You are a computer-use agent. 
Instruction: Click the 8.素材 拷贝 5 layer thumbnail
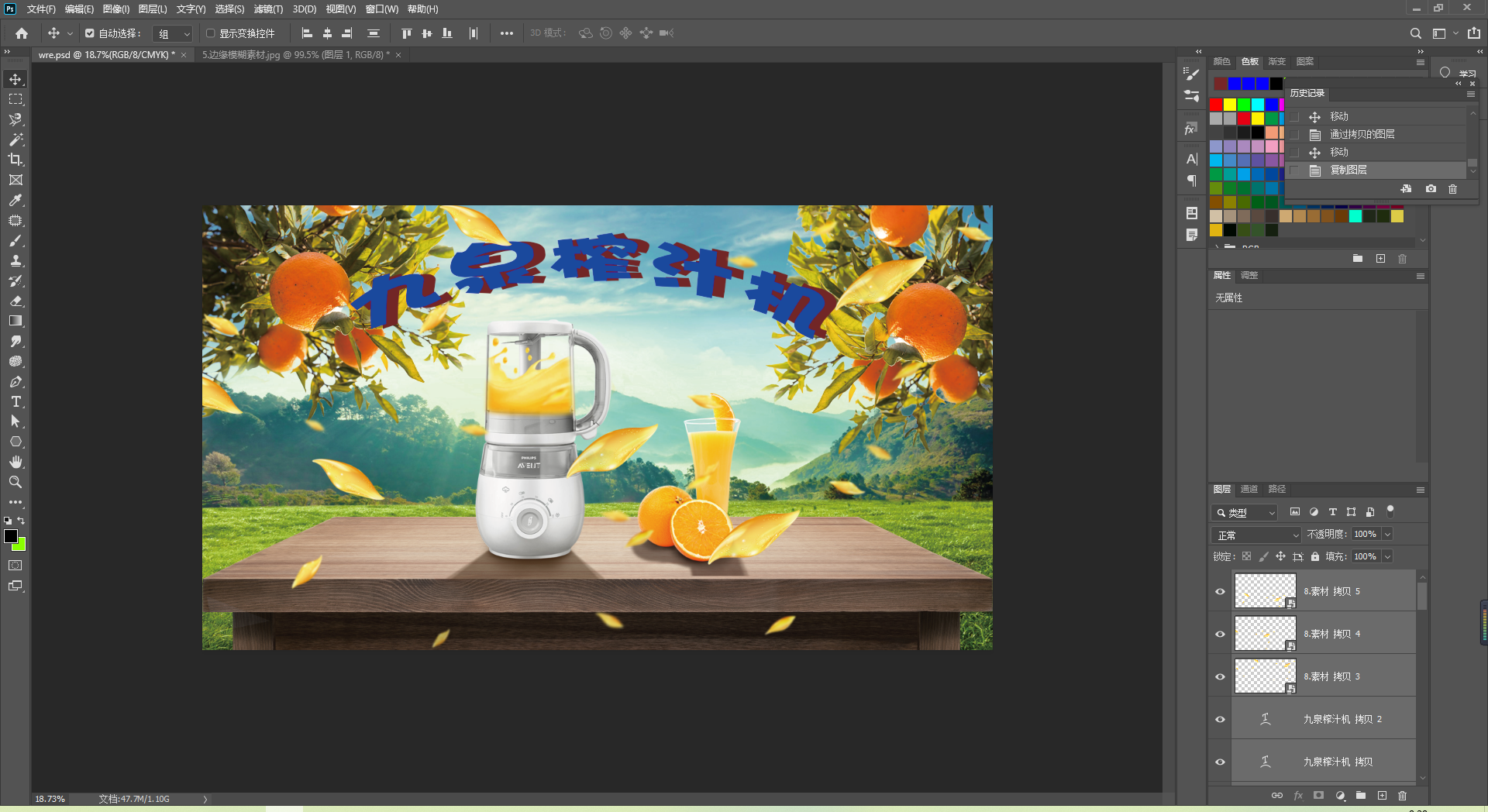1265,591
